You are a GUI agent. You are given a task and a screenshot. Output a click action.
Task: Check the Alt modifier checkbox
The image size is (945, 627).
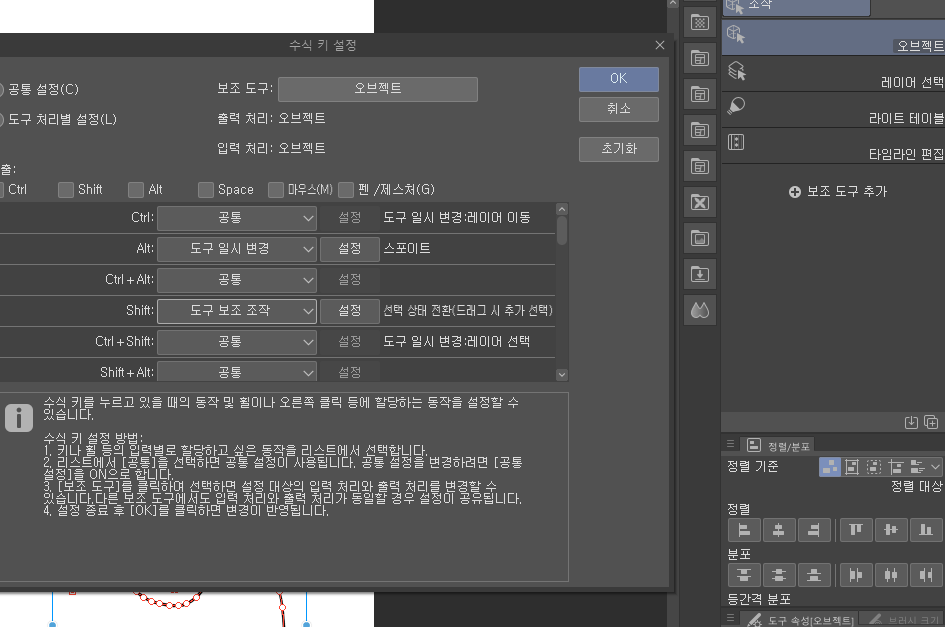pyautogui.click(x=136, y=190)
